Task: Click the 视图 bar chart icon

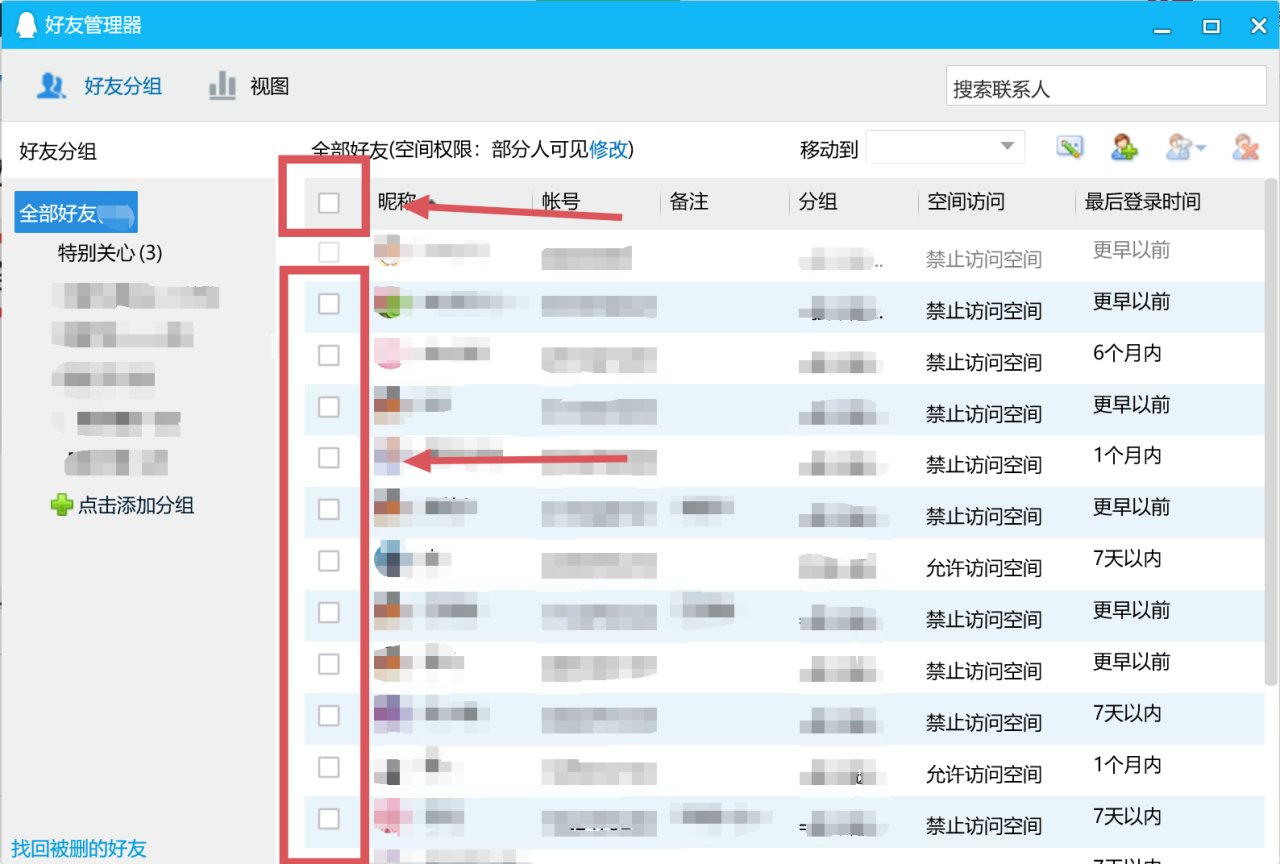Action: [x=221, y=86]
